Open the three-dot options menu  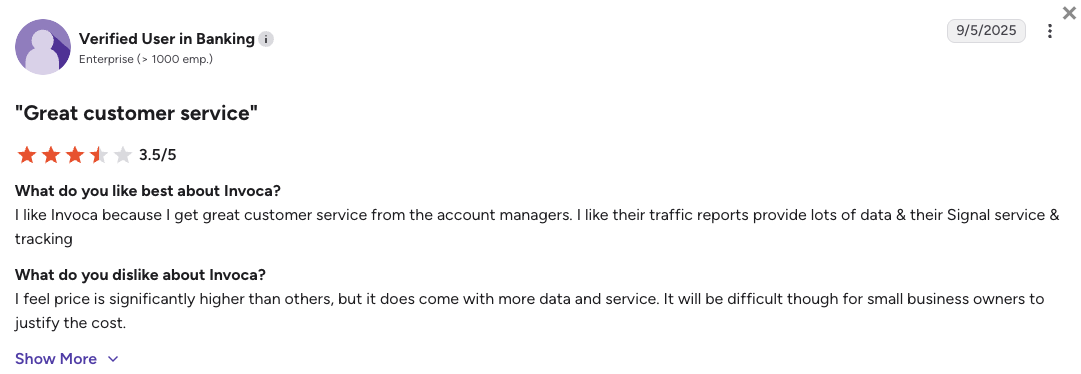click(1049, 31)
